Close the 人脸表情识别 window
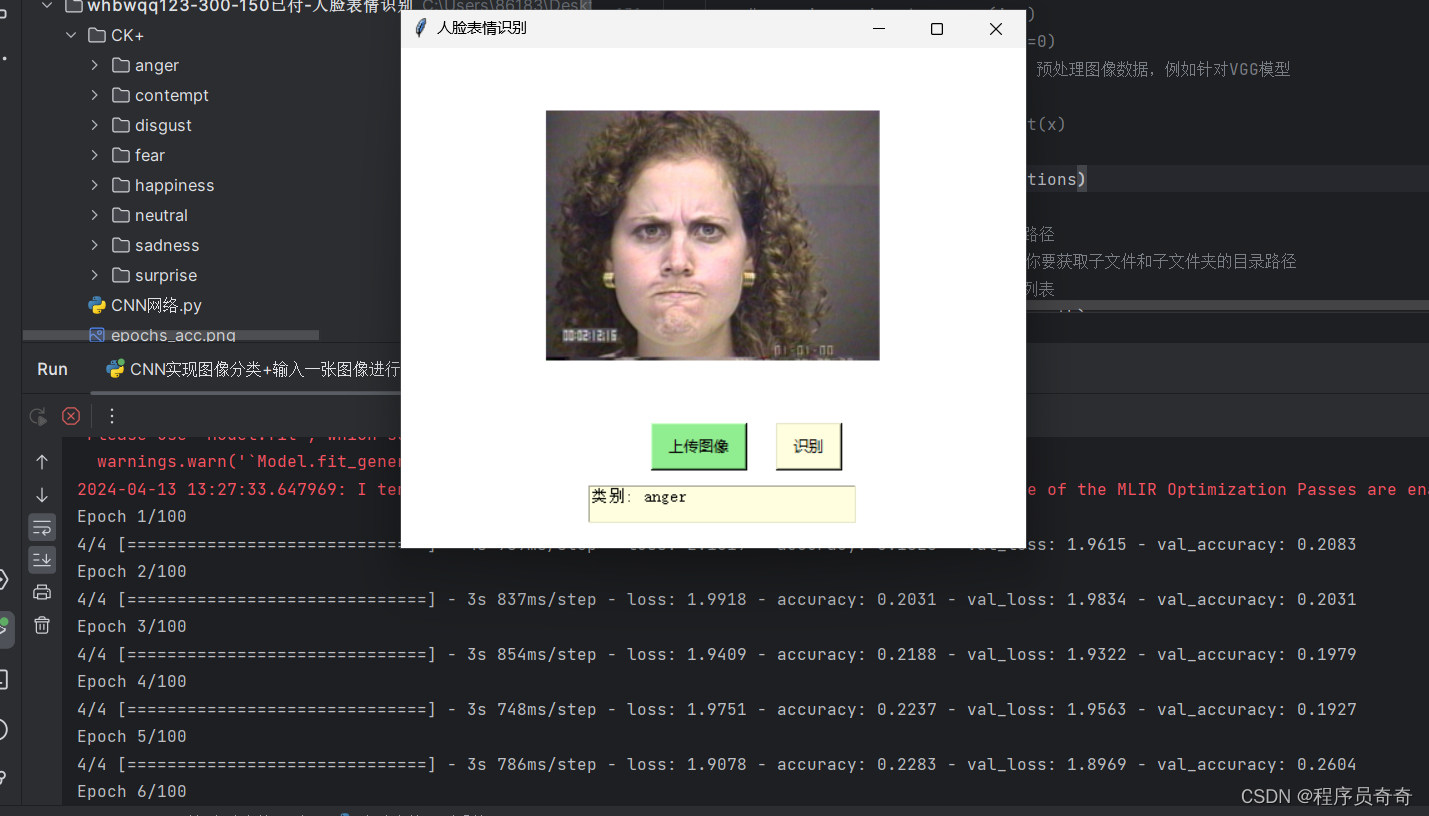This screenshot has width=1429, height=816. pyautogui.click(x=996, y=29)
